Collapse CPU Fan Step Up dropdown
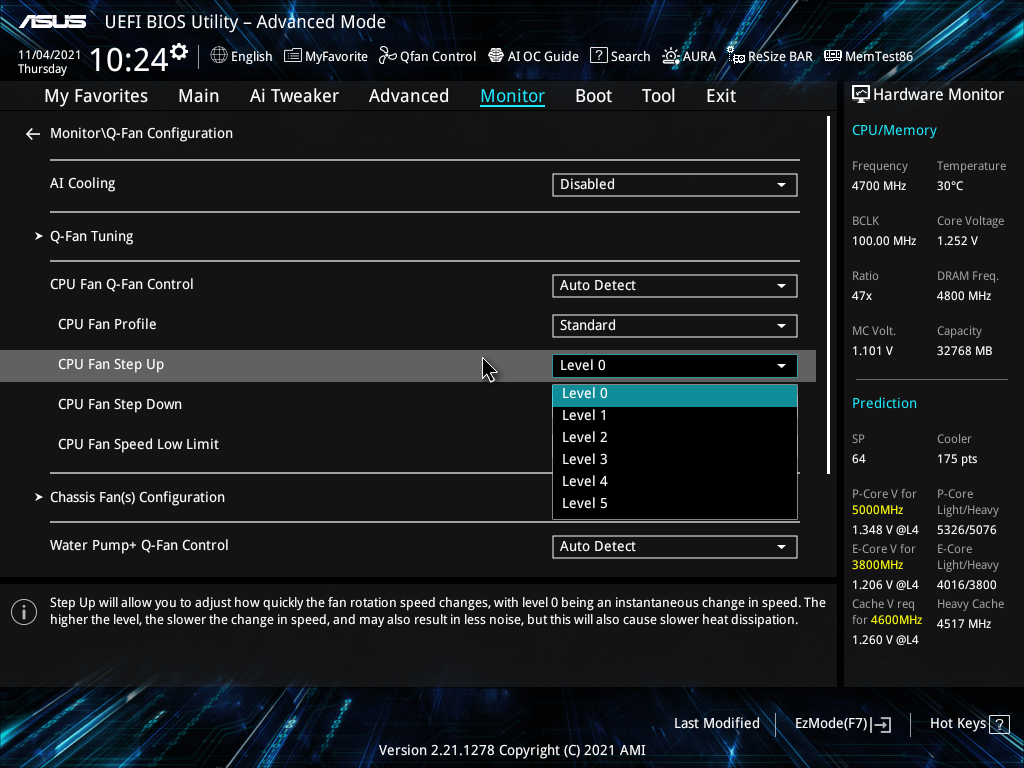 pos(675,366)
